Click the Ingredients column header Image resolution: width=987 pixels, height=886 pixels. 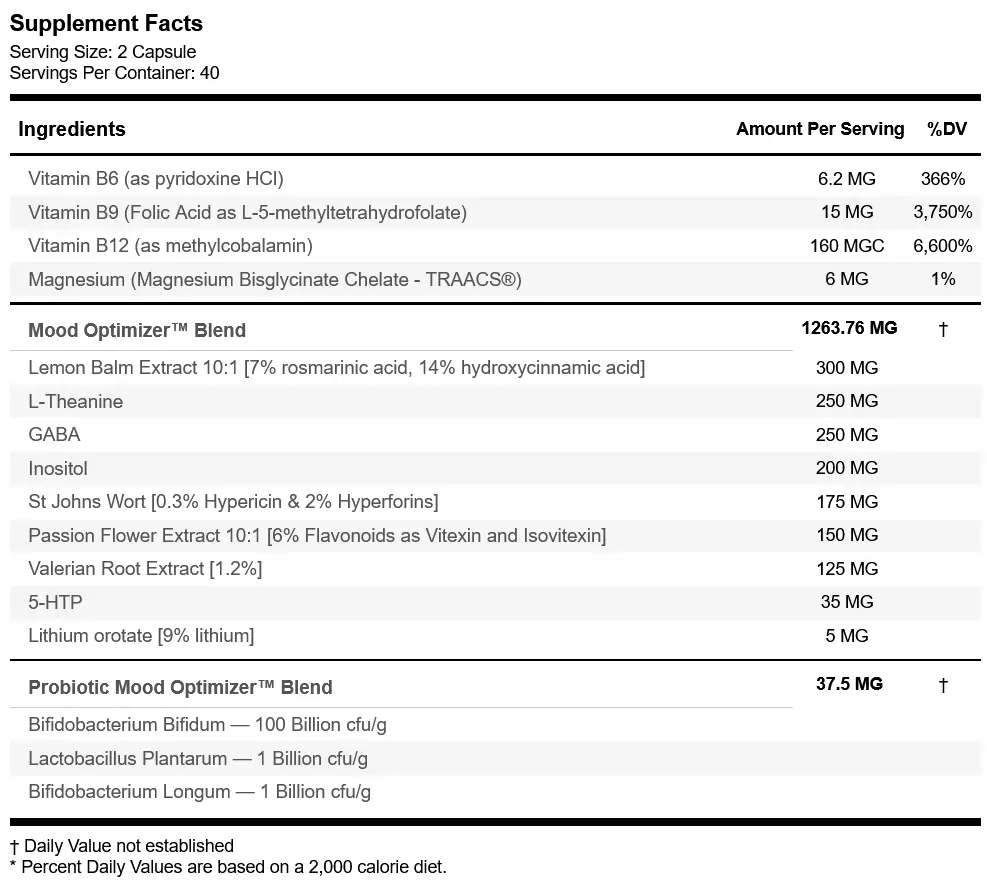coord(72,129)
